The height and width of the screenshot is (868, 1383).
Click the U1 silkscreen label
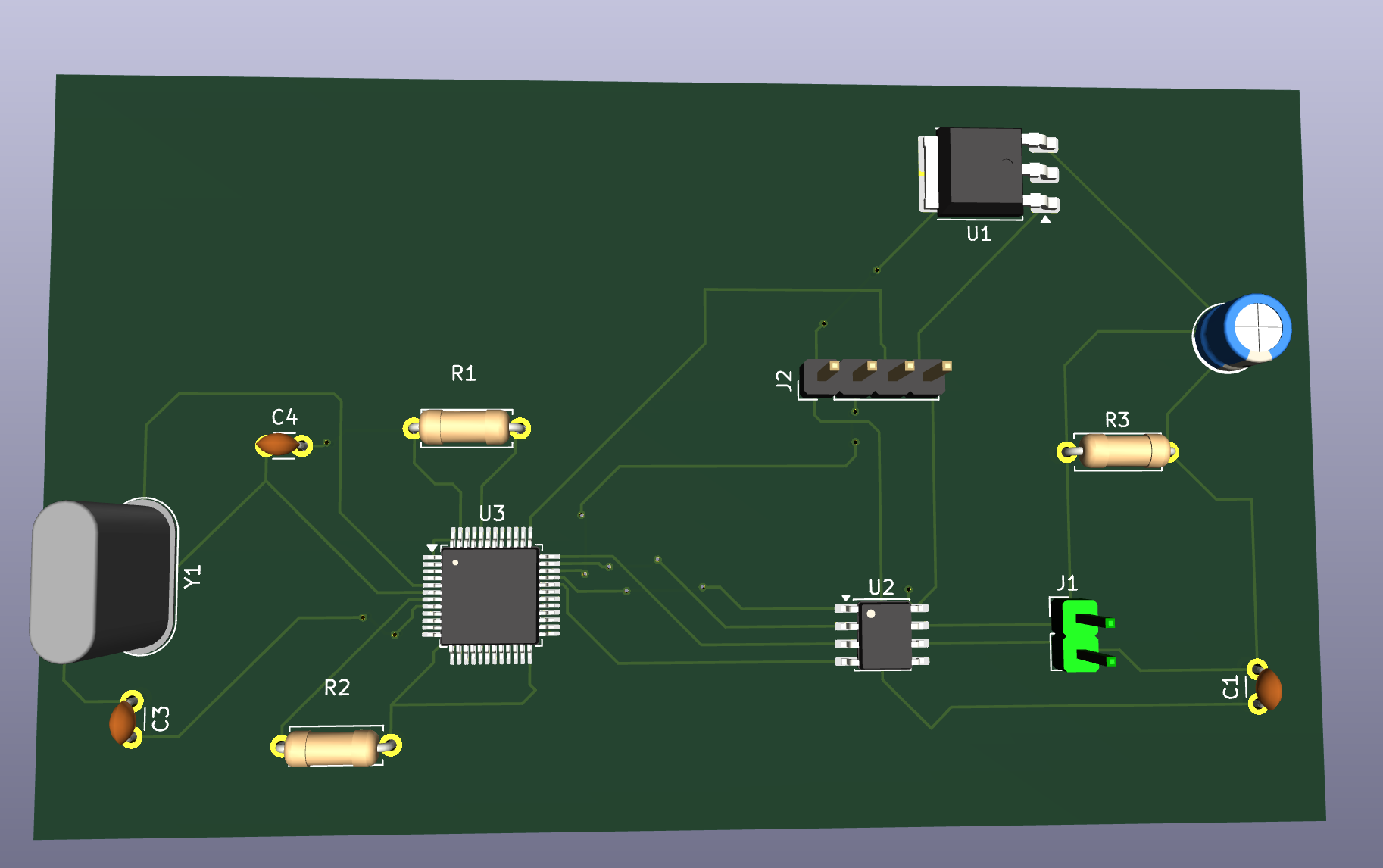(x=979, y=233)
